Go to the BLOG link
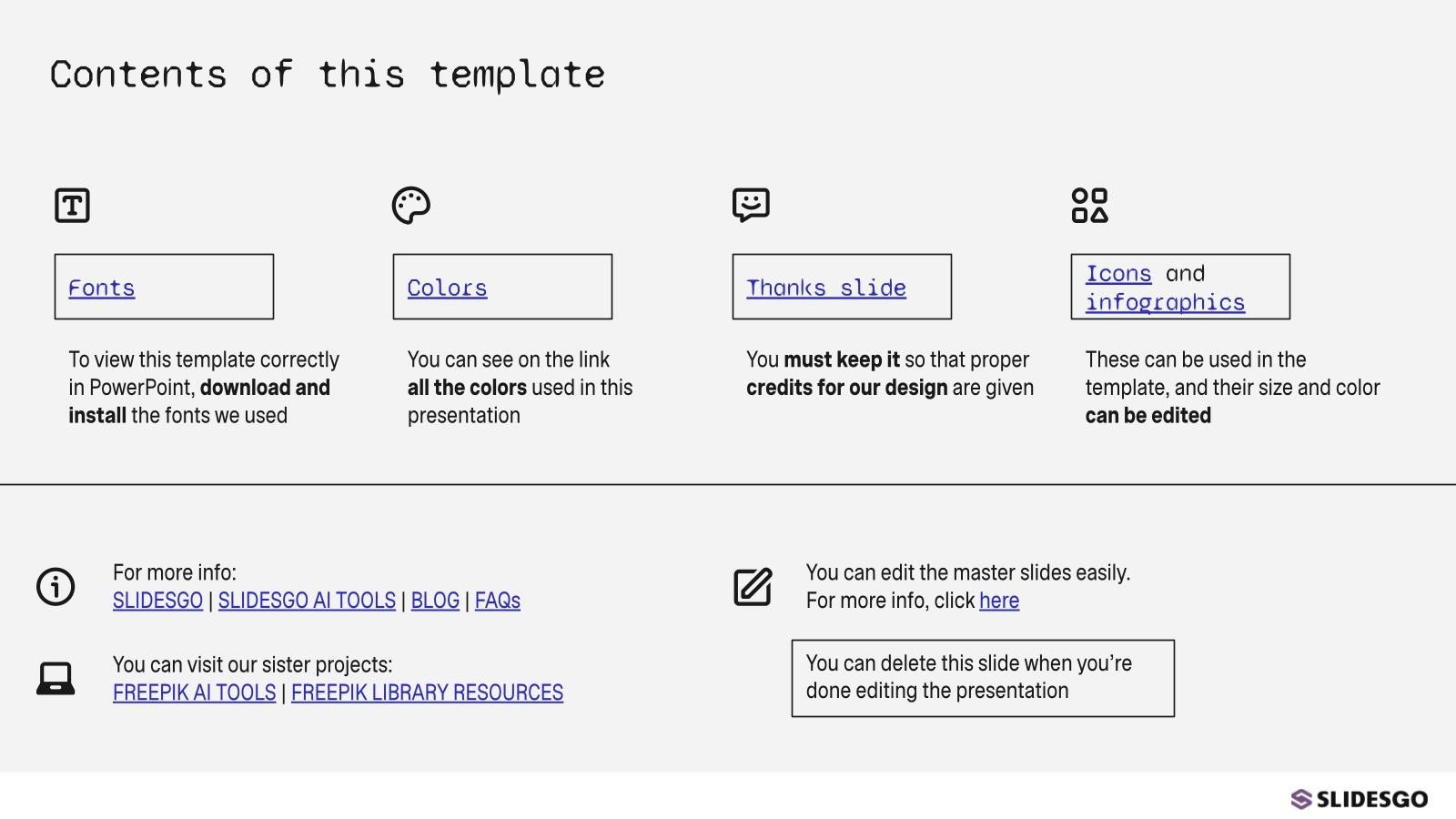This screenshot has height=819, width=1456. (435, 601)
